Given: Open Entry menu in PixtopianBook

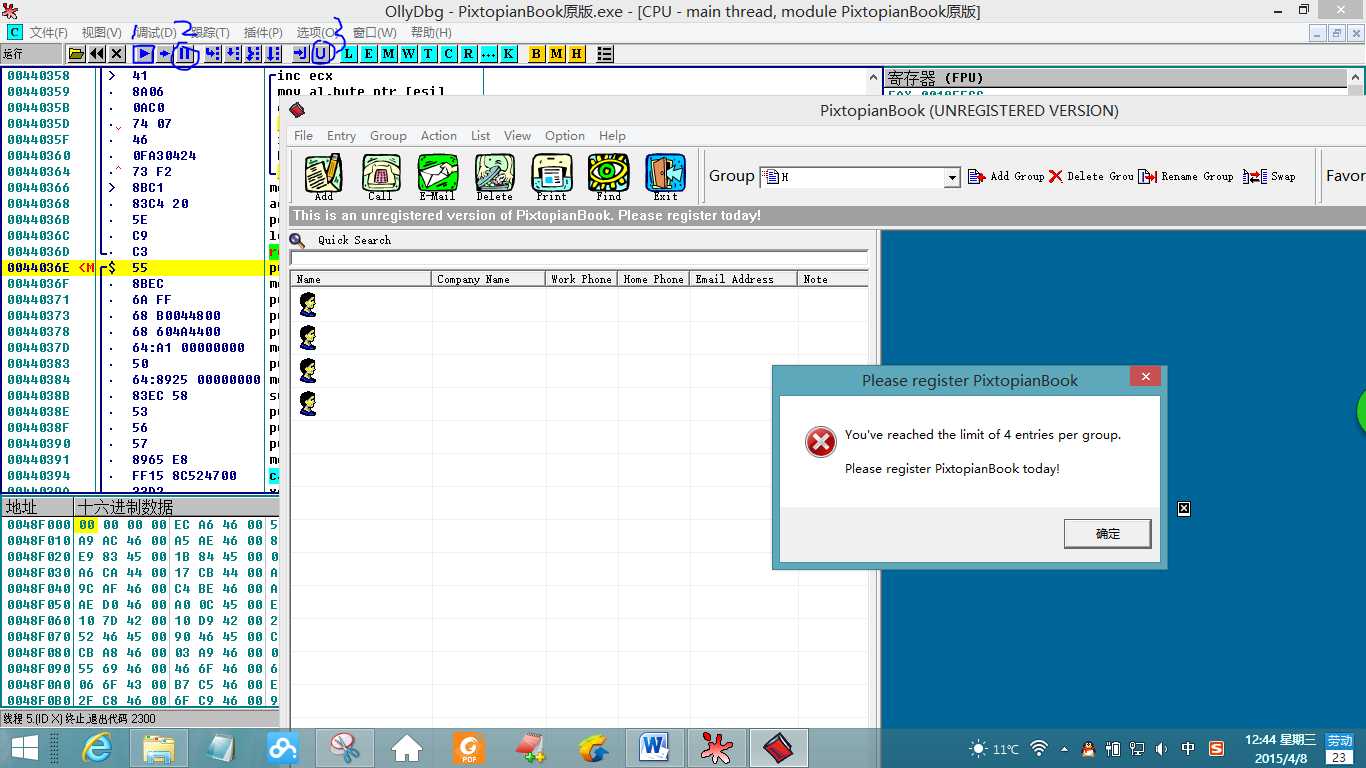Looking at the screenshot, I should (341, 136).
